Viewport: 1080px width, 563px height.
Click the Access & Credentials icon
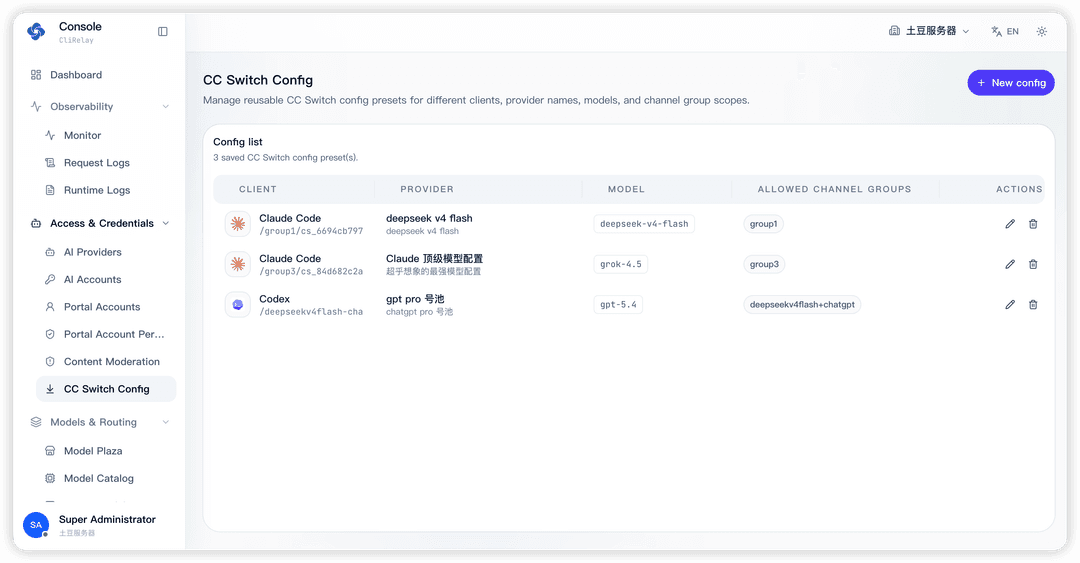pyautogui.click(x=36, y=223)
